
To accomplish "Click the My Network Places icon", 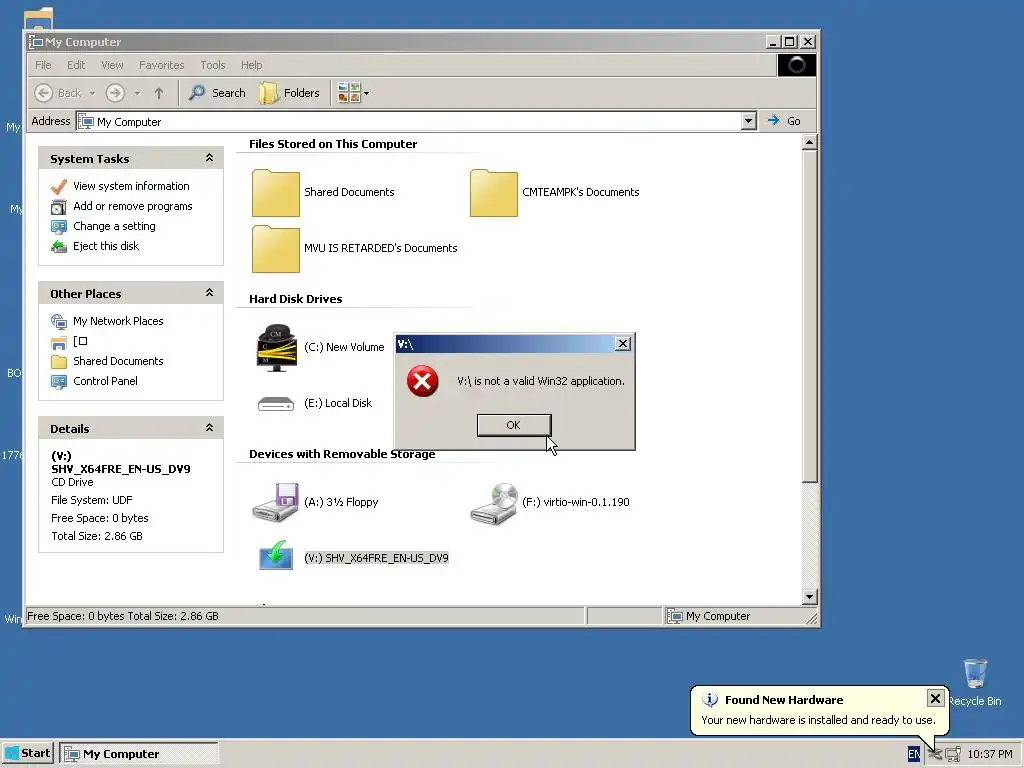I will [x=59, y=322].
